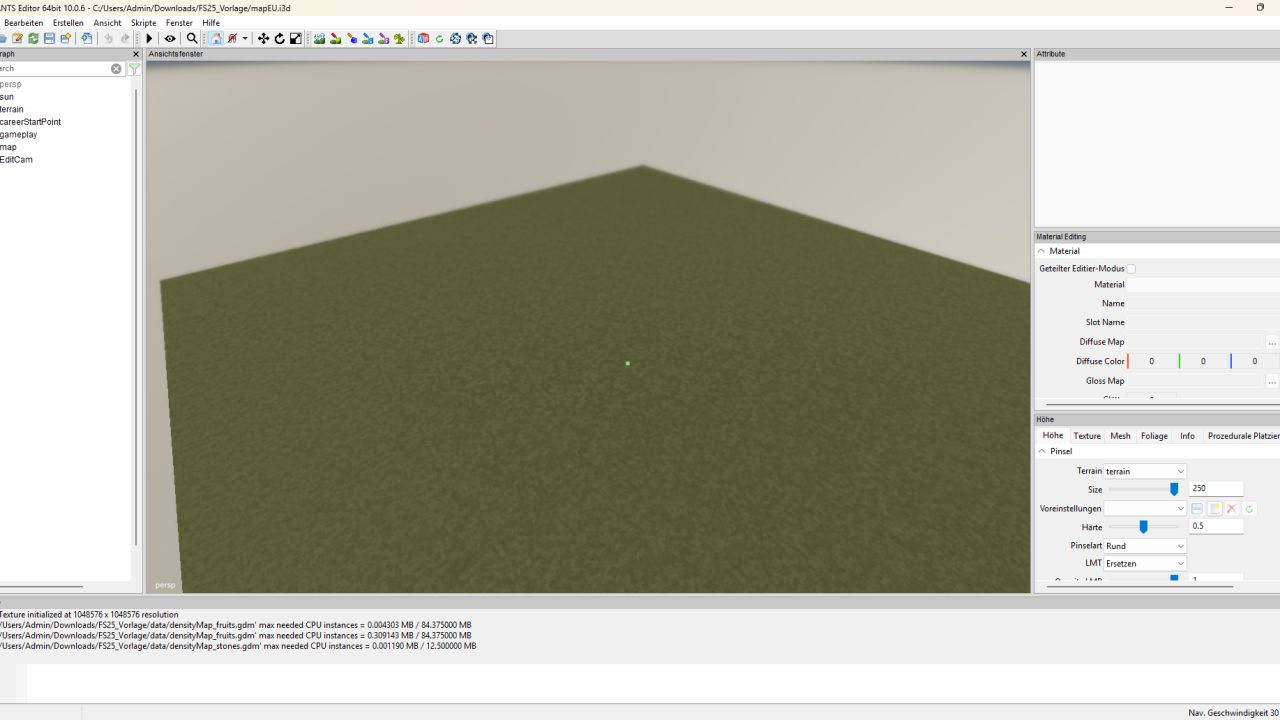Click the Härte slider handle
Image resolution: width=1280 pixels, height=720 pixels.
click(x=1143, y=527)
